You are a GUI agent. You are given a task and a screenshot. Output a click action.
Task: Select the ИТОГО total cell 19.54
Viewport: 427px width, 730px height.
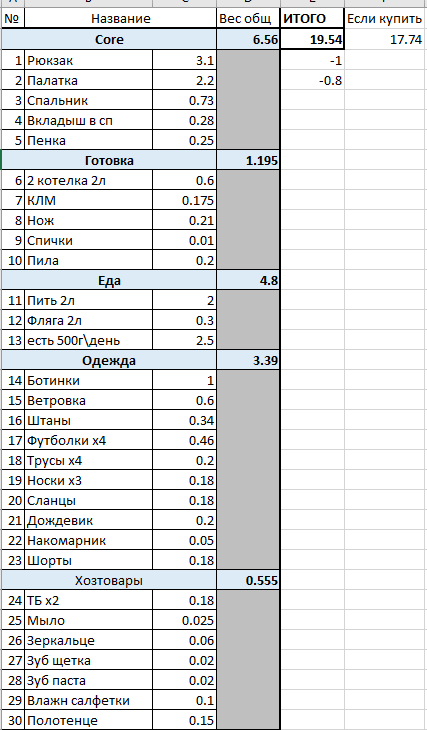(x=312, y=40)
